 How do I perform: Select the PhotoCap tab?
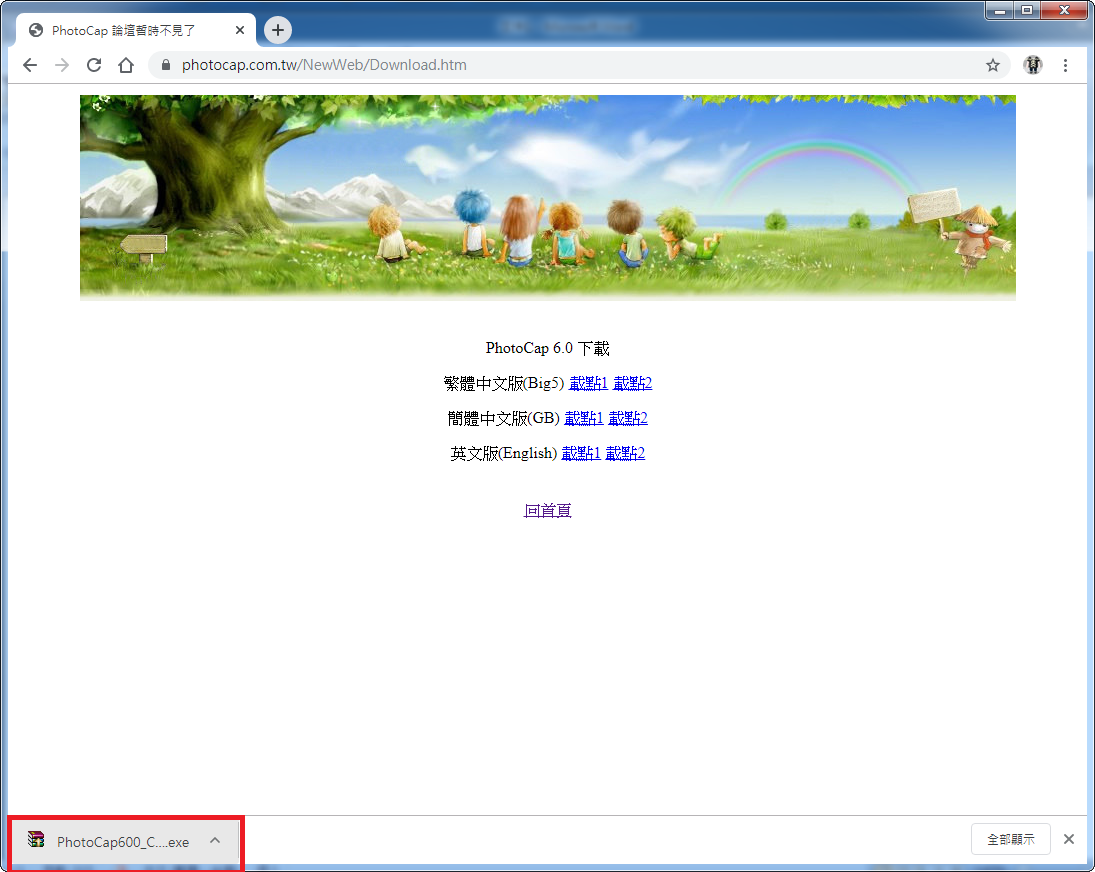136,30
